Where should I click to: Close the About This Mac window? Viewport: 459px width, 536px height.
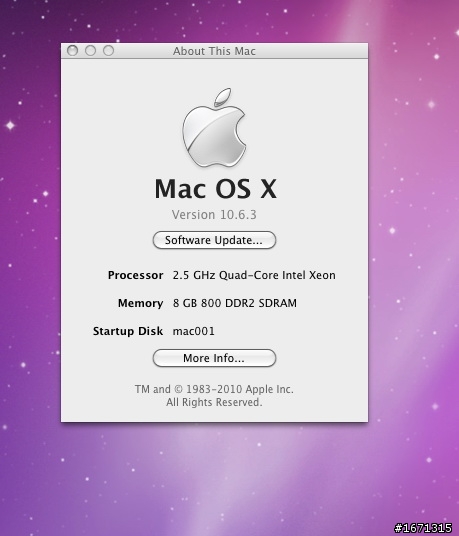[72, 51]
